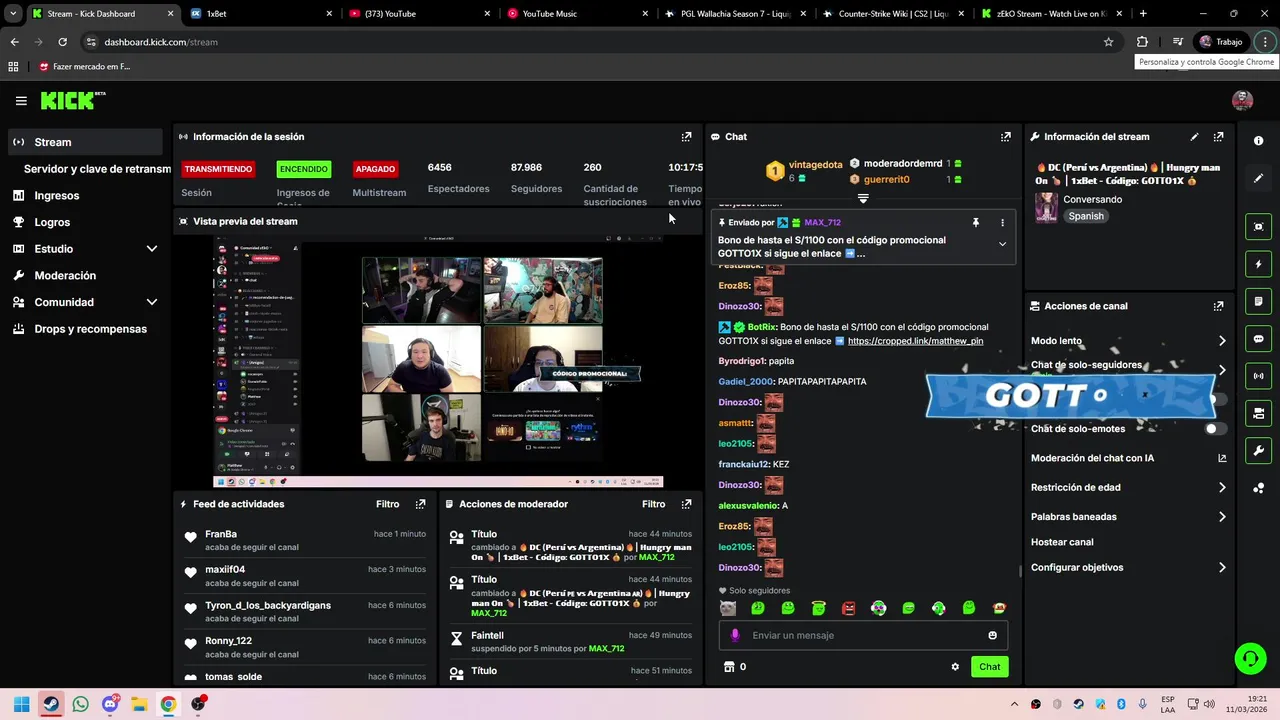The width and height of the screenshot is (1280, 720).
Task: Open Filtro in Acciones de moderador
Action: (x=653, y=504)
